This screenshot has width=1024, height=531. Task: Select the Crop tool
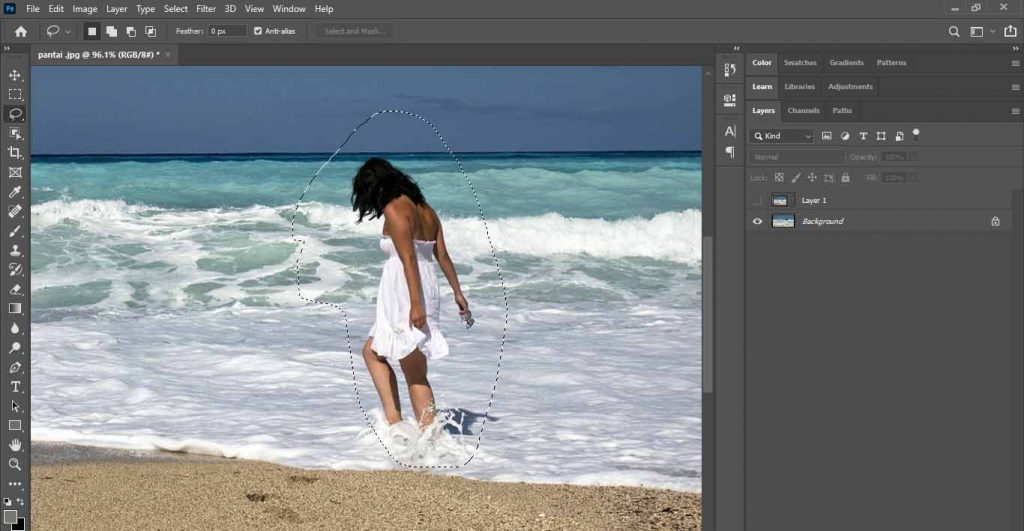(15, 153)
